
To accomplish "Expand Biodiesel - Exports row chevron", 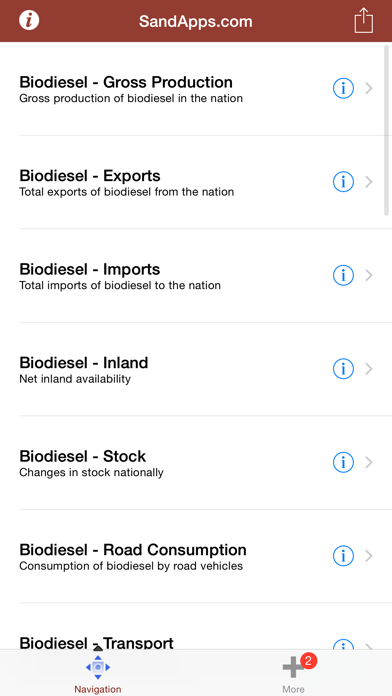I will pyautogui.click(x=369, y=182).
